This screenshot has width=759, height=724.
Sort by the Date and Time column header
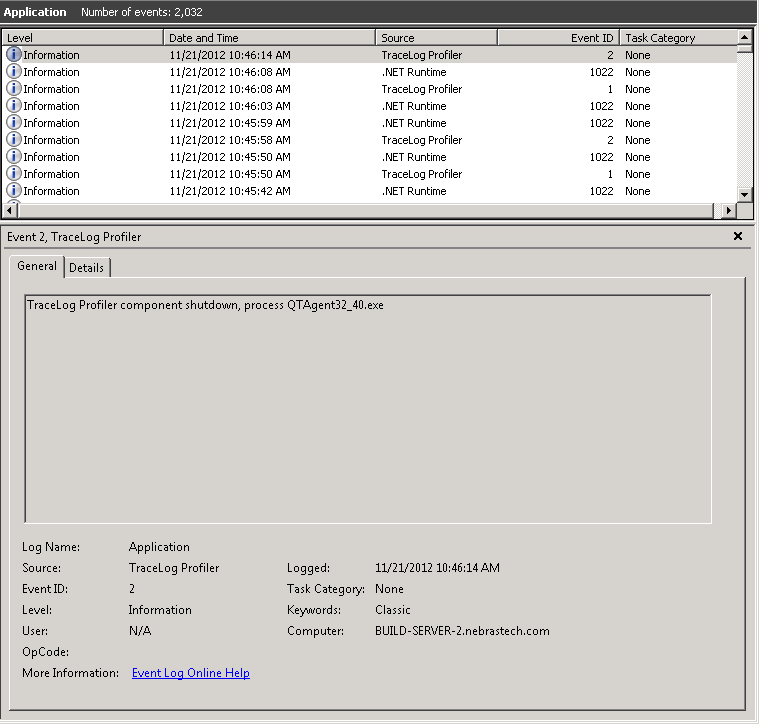tap(270, 38)
